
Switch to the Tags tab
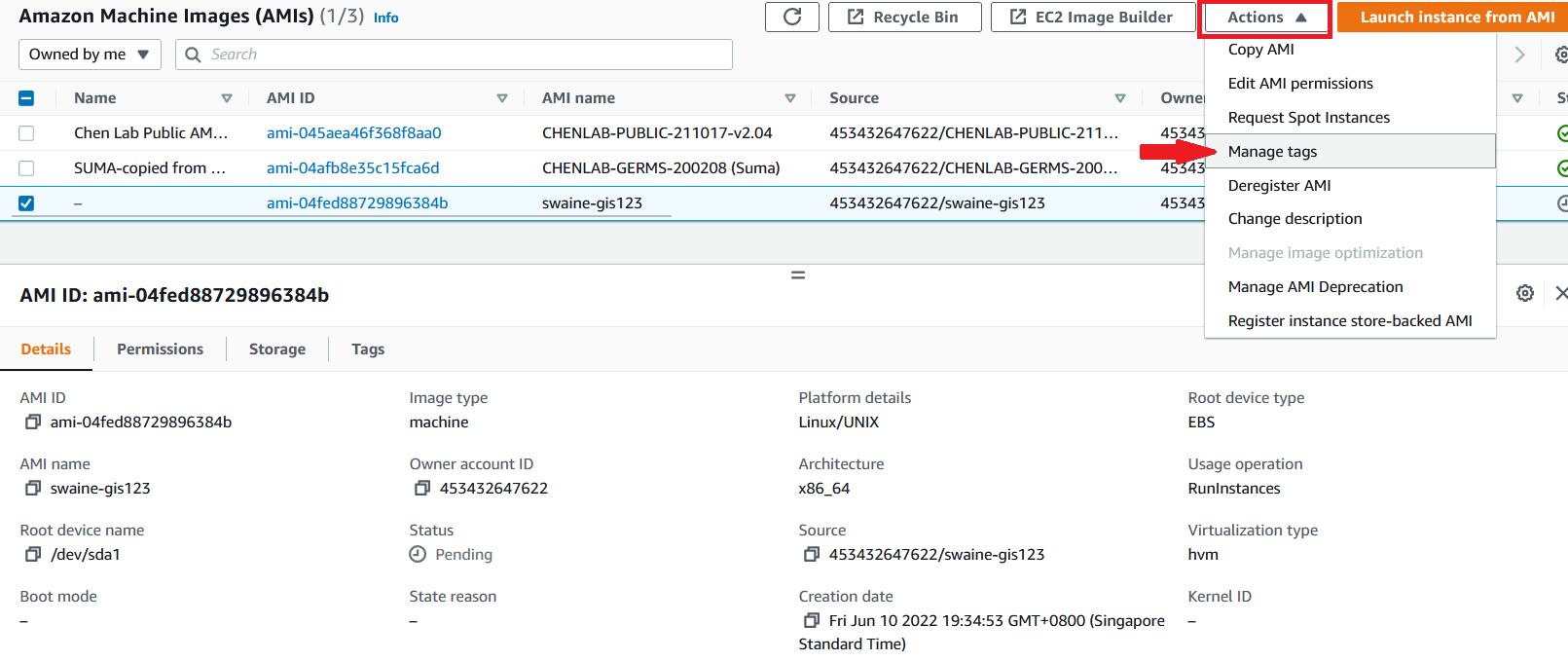point(368,349)
